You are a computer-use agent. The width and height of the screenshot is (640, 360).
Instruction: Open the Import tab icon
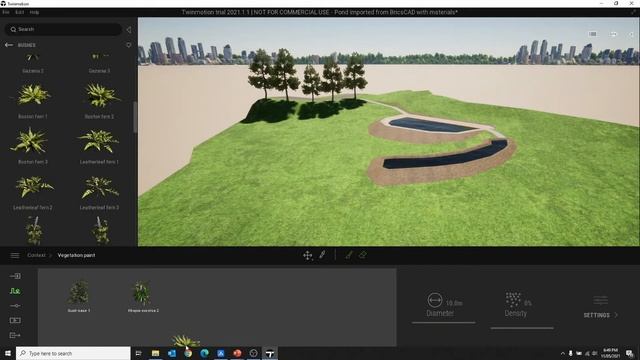[15, 276]
